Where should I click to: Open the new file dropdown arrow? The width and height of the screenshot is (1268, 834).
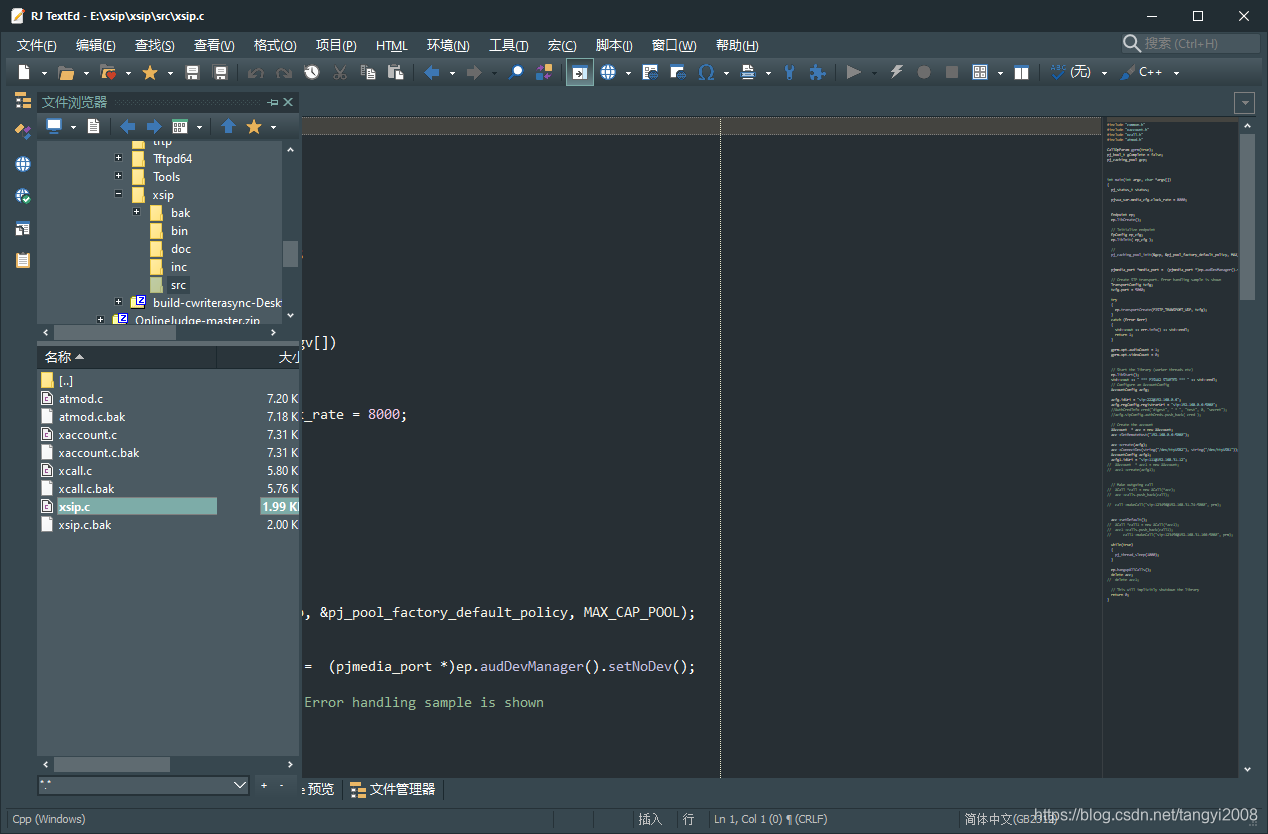click(44, 73)
